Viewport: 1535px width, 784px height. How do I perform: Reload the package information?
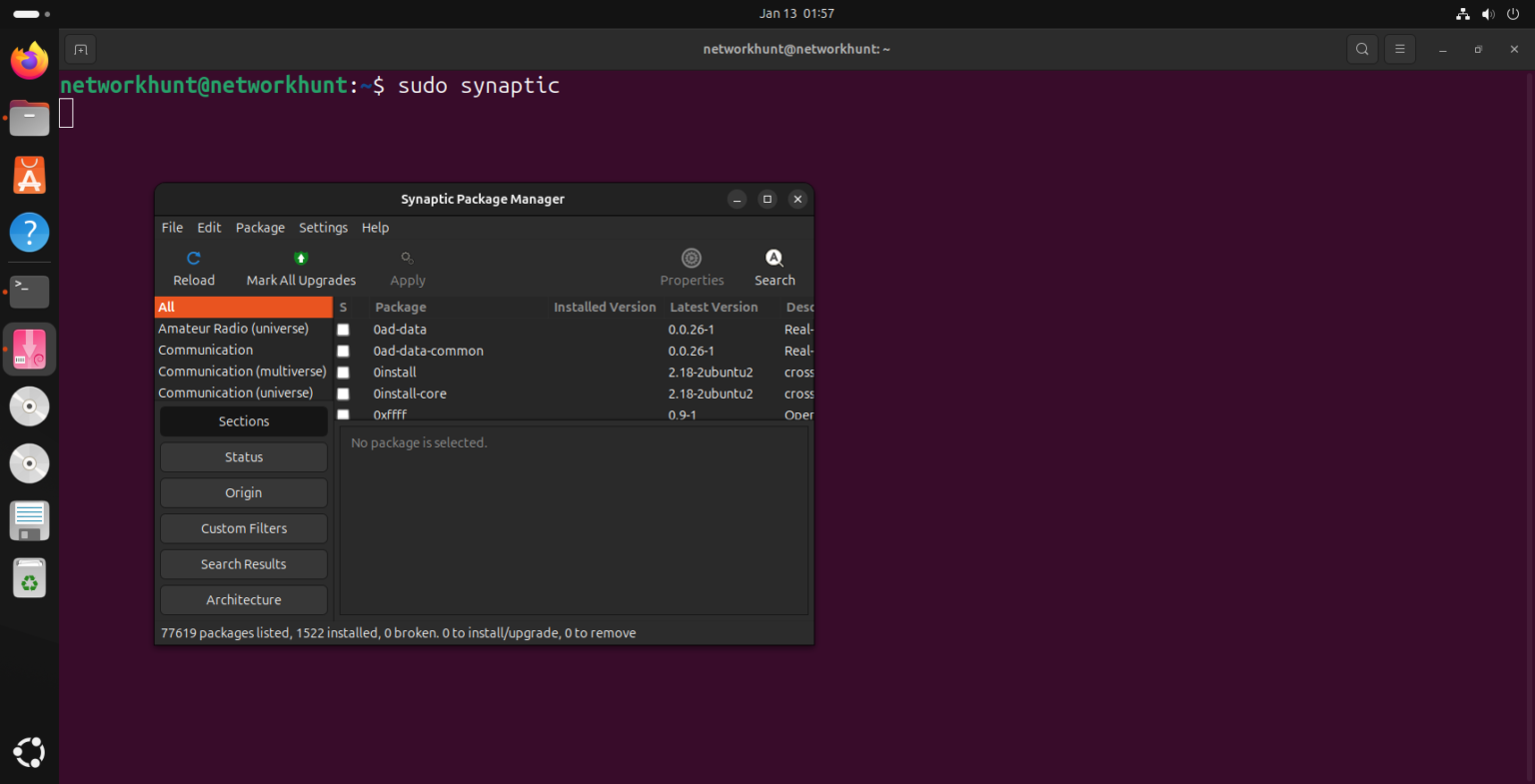tap(193, 267)
